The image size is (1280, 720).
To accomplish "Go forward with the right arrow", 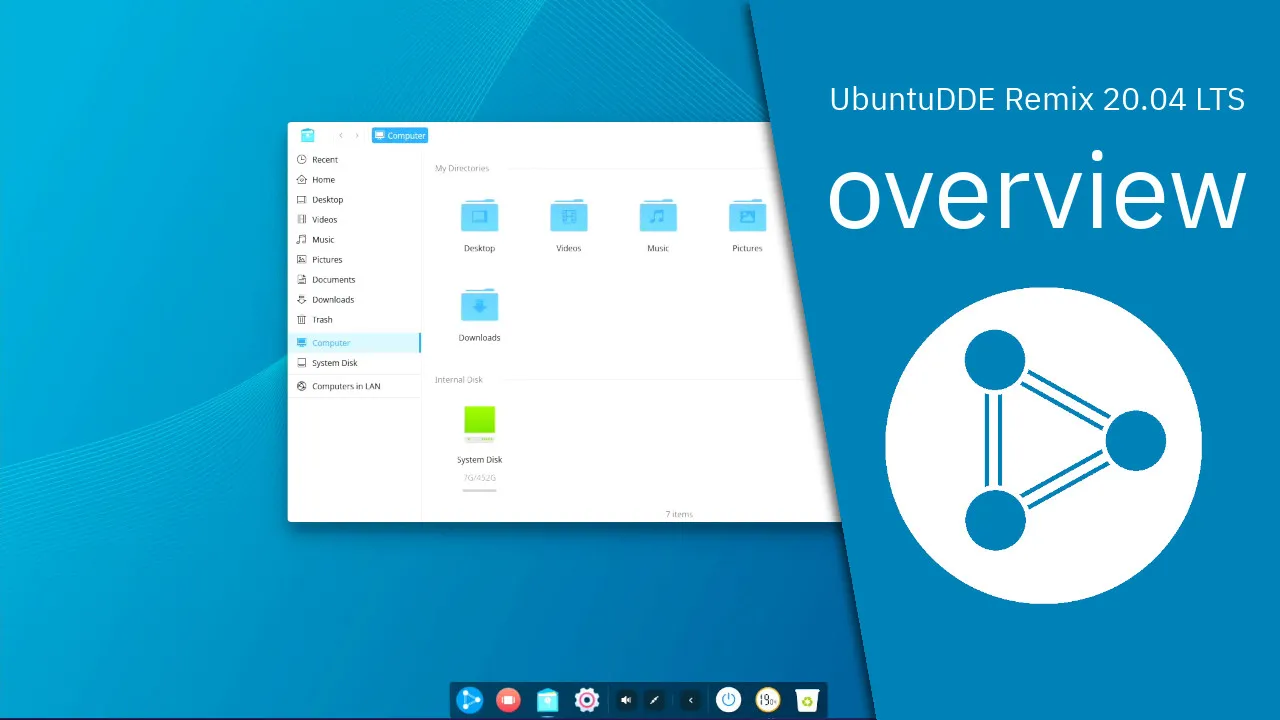I will 357,135.
